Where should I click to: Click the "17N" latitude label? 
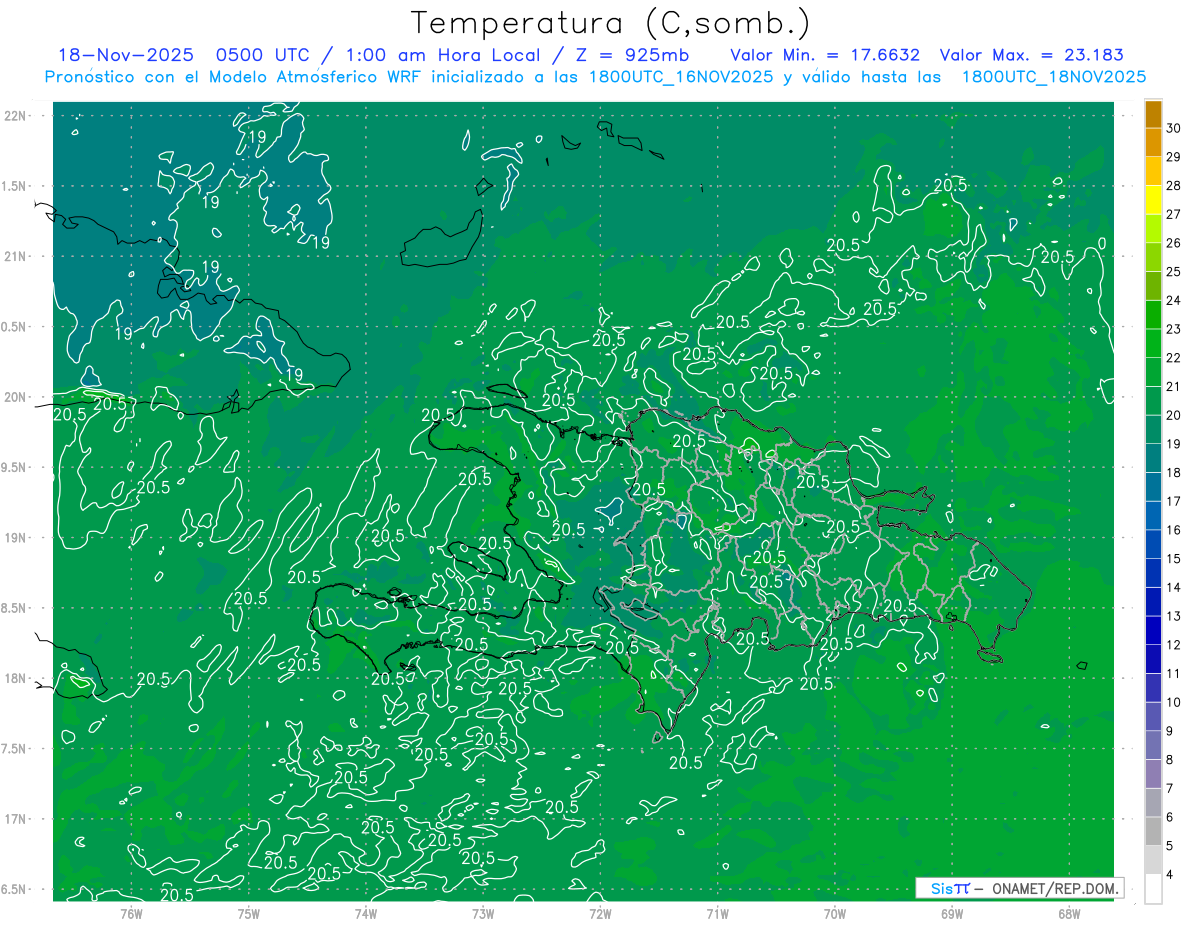(x=15, y=819)
